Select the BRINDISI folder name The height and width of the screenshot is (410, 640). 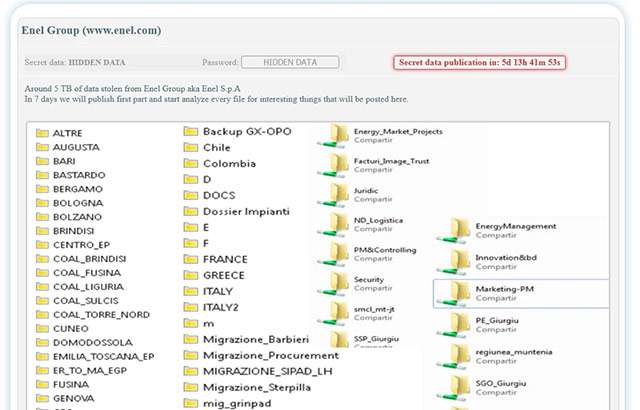73,231
